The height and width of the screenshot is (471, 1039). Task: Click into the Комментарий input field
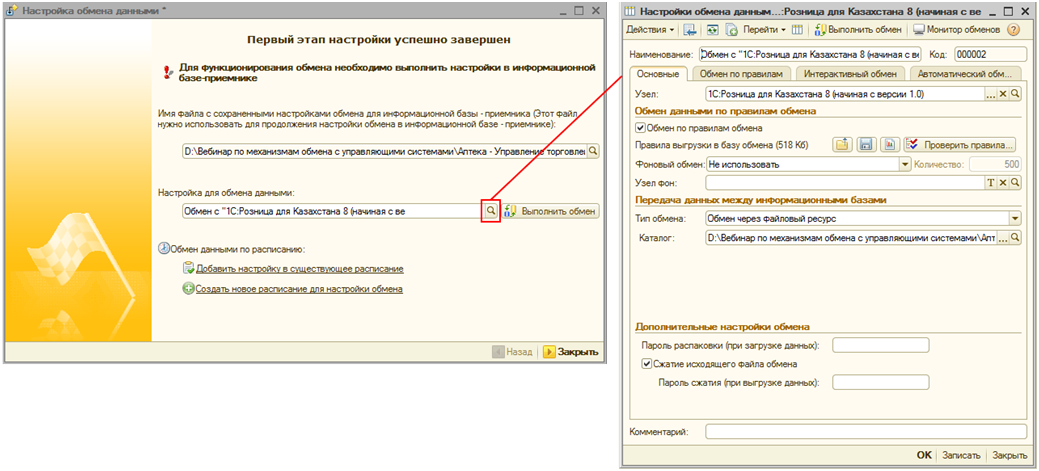866,432
